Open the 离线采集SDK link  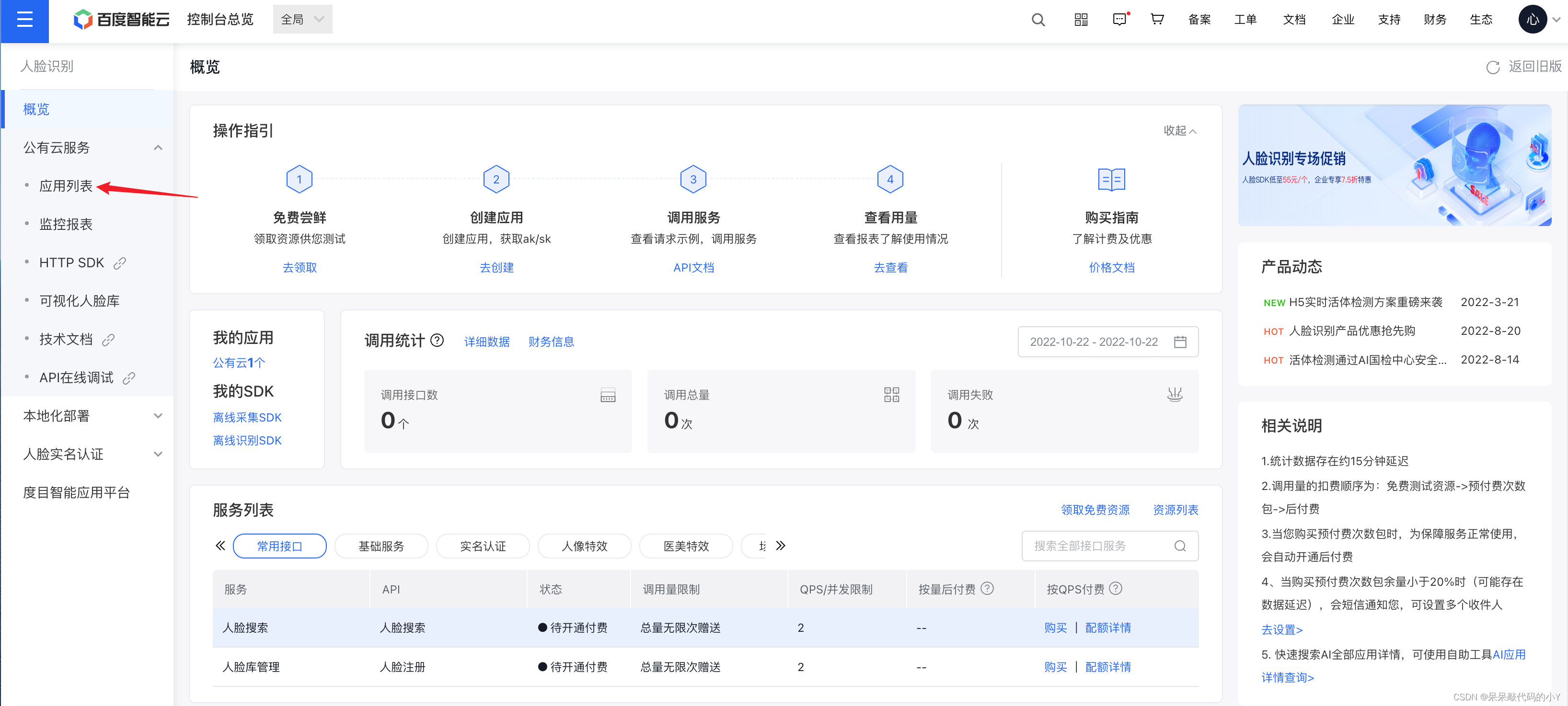point(247,418)
